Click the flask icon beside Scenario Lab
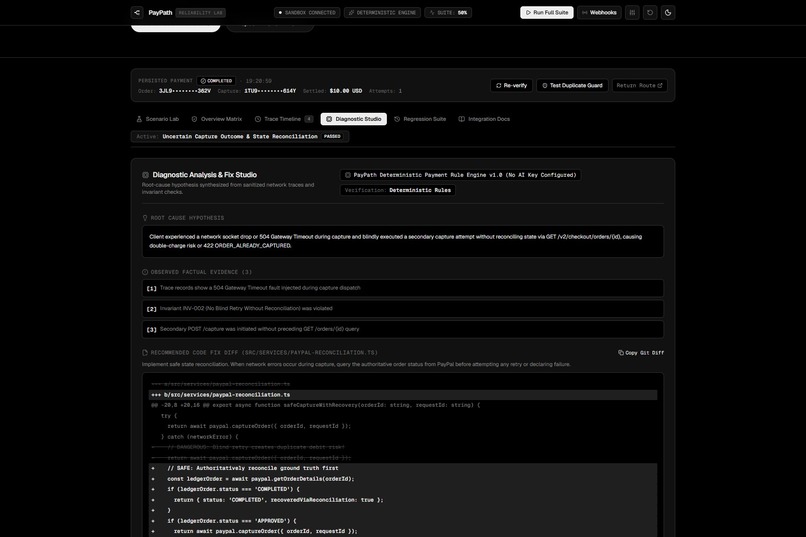The width and height of the screenshot is (806, 537). pos(139,119)
